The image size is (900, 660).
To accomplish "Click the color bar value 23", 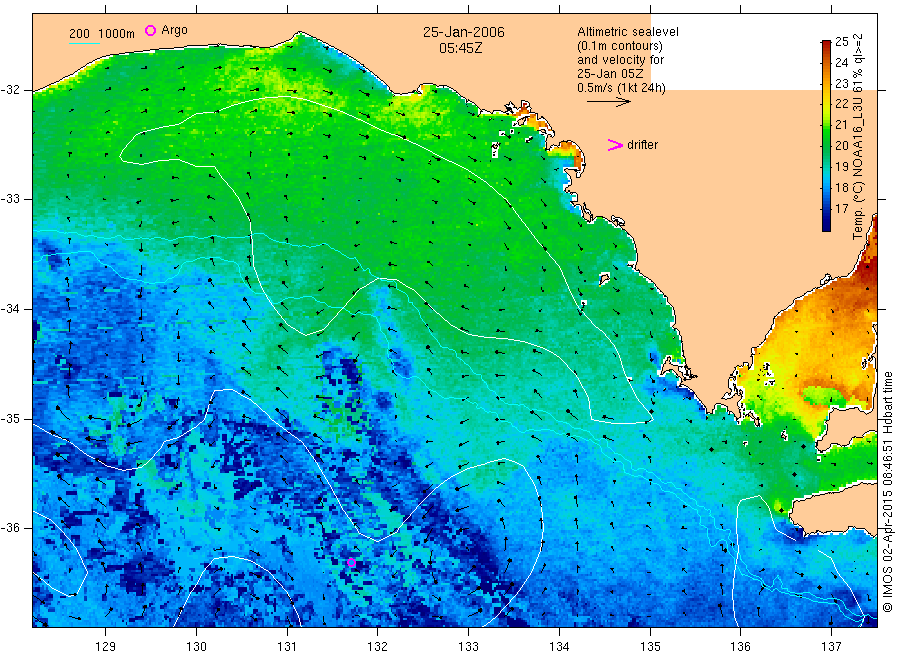I will point(841,83).
